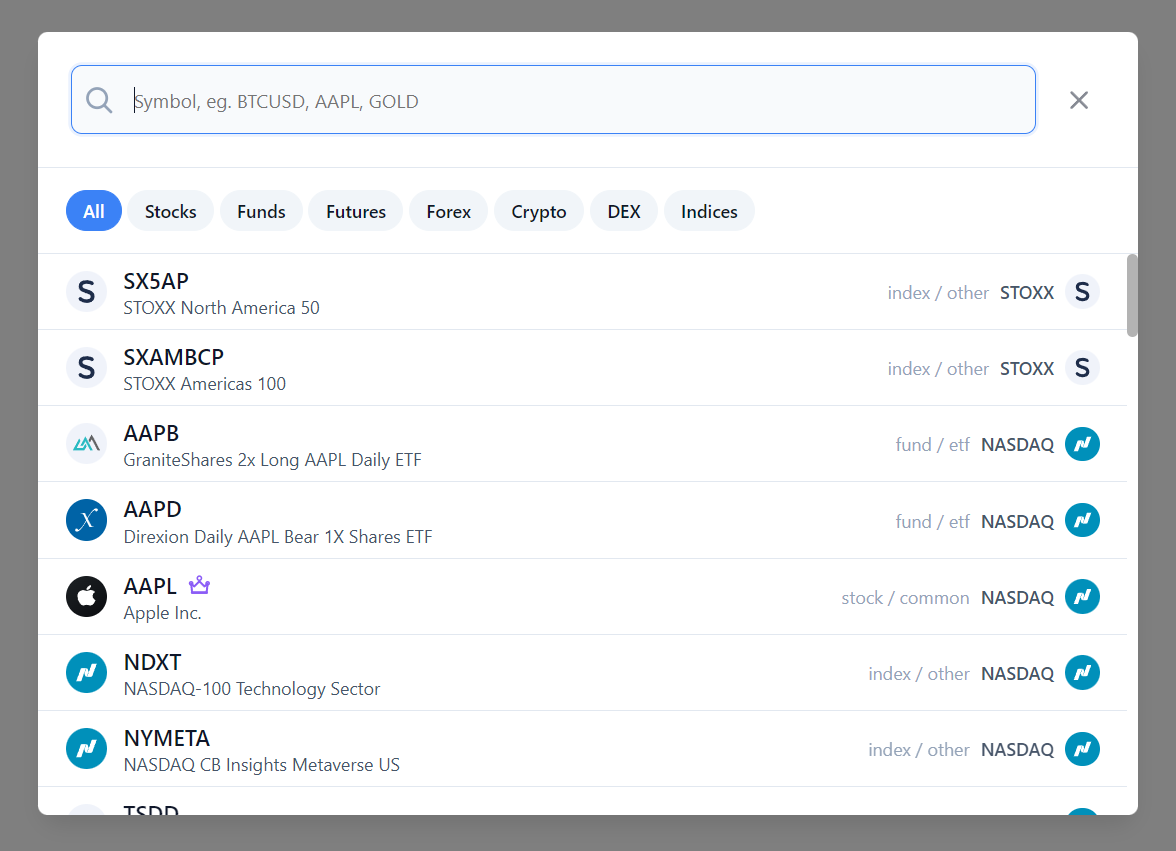
Task: Filter results by Indices
Action: click(709, 211)
